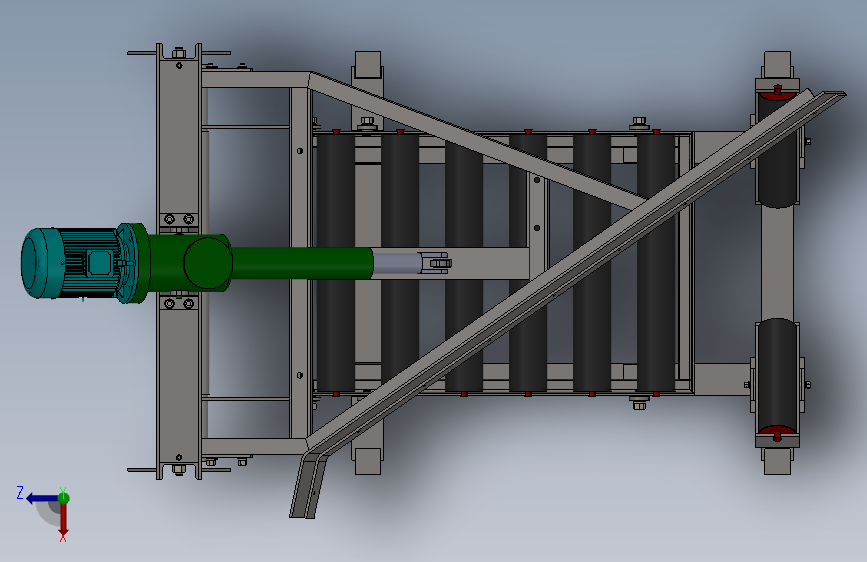Select the round green gearbox housing
The width and height of the screenshot is (867, 562).
207,263
